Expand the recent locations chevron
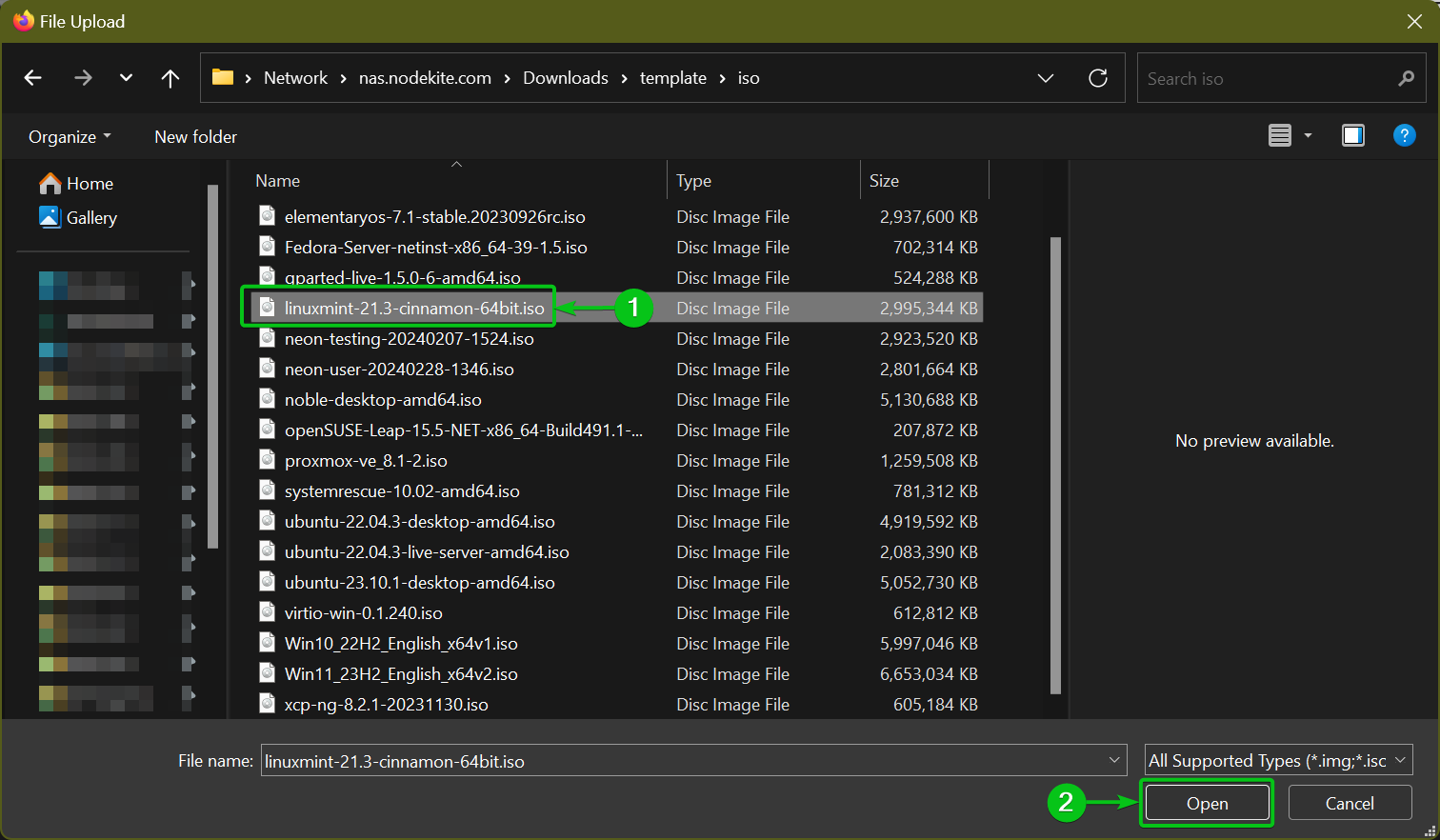 click(126, 78)
